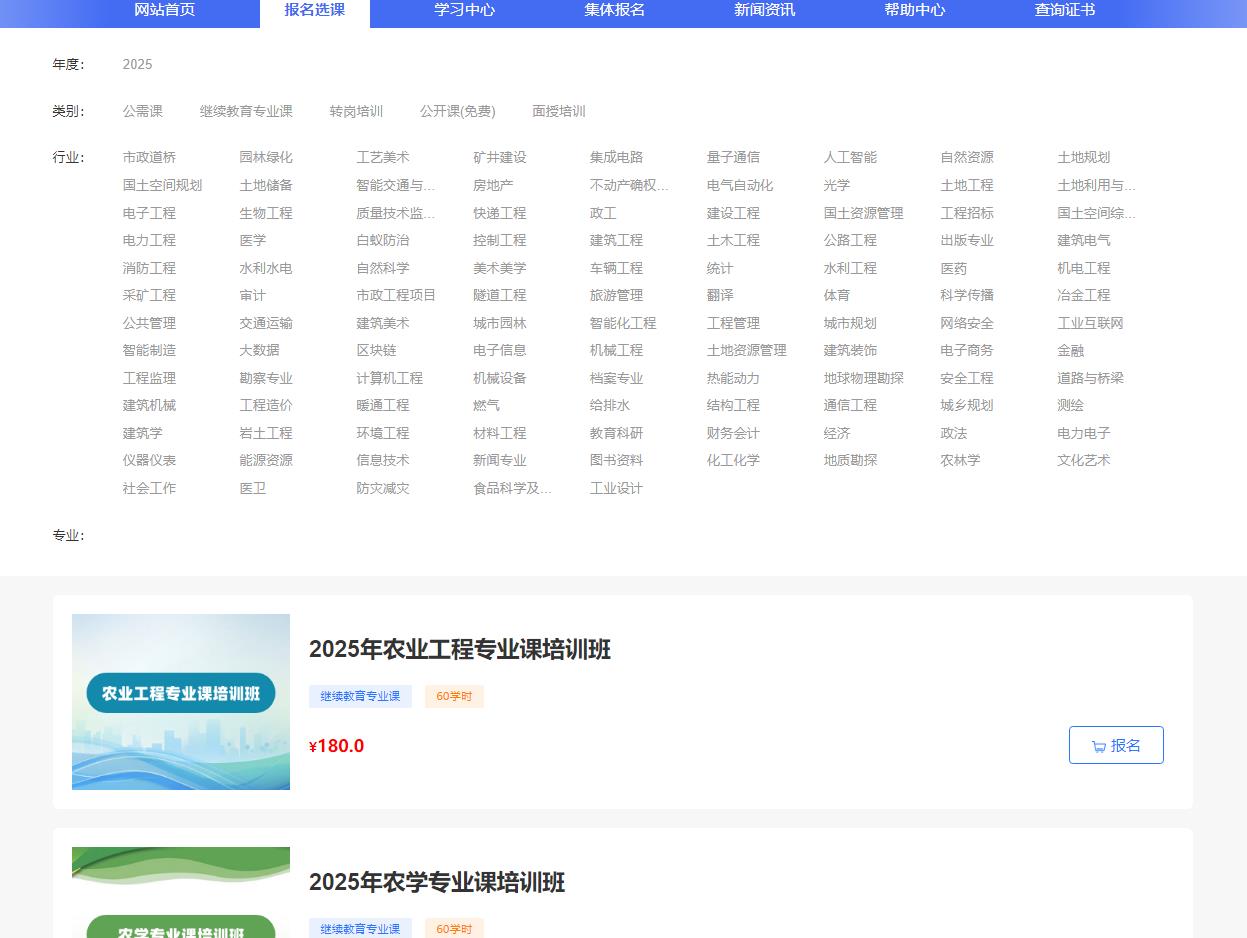
Task: Open the 帮助中心 navigation tab
Action: (914, 10)
